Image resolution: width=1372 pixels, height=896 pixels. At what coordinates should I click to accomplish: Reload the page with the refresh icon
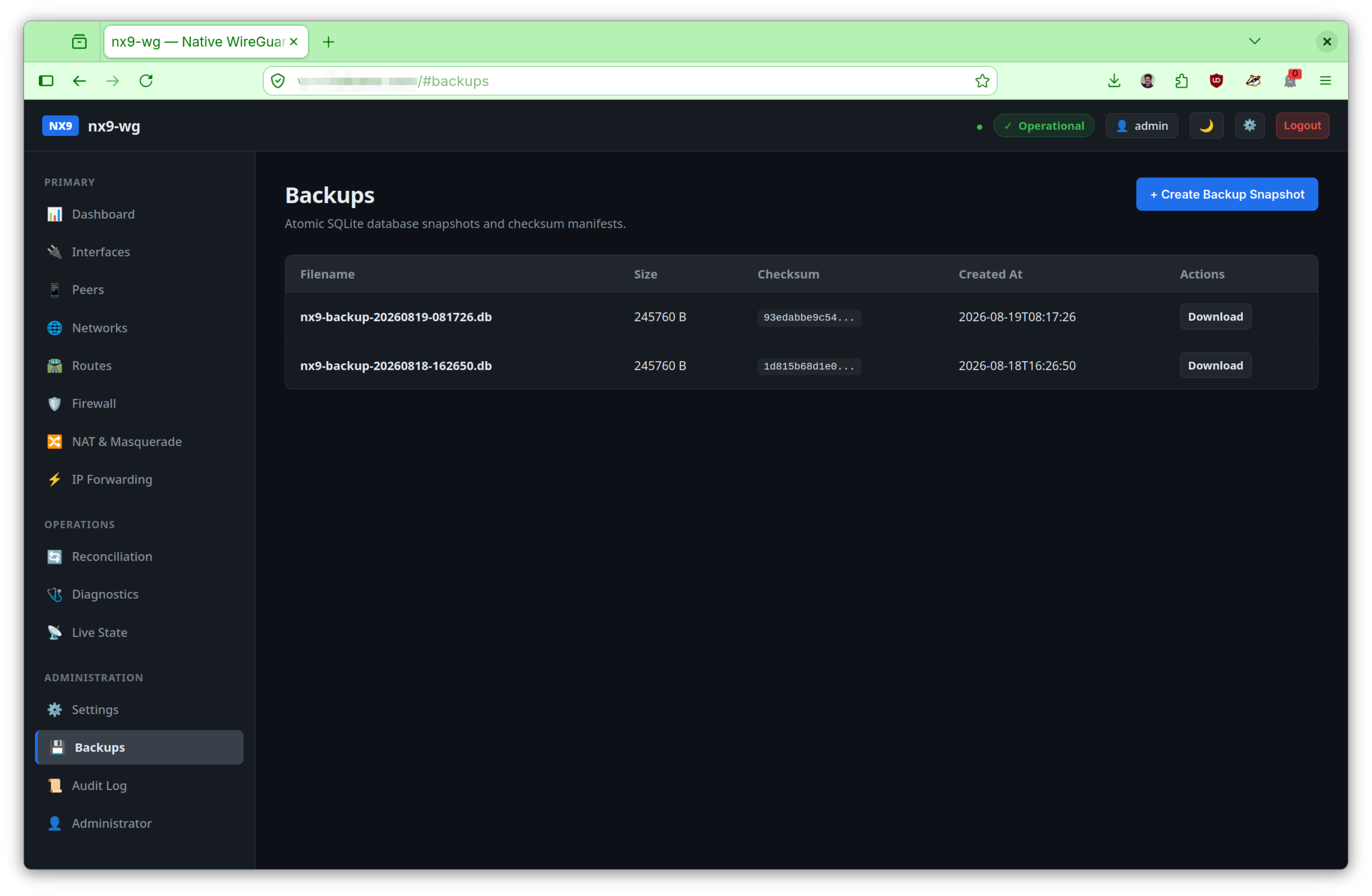(x=147, y=80)
